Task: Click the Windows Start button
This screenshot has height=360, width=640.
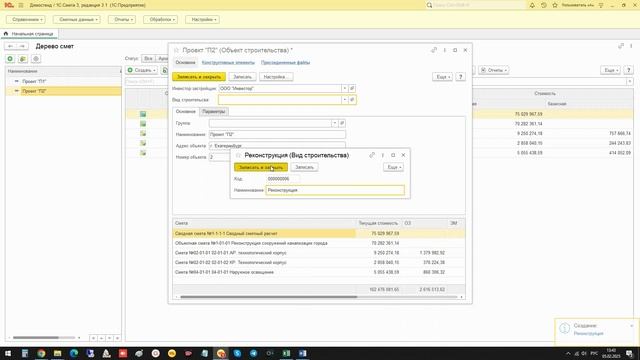Action: [x=8, y=353]
